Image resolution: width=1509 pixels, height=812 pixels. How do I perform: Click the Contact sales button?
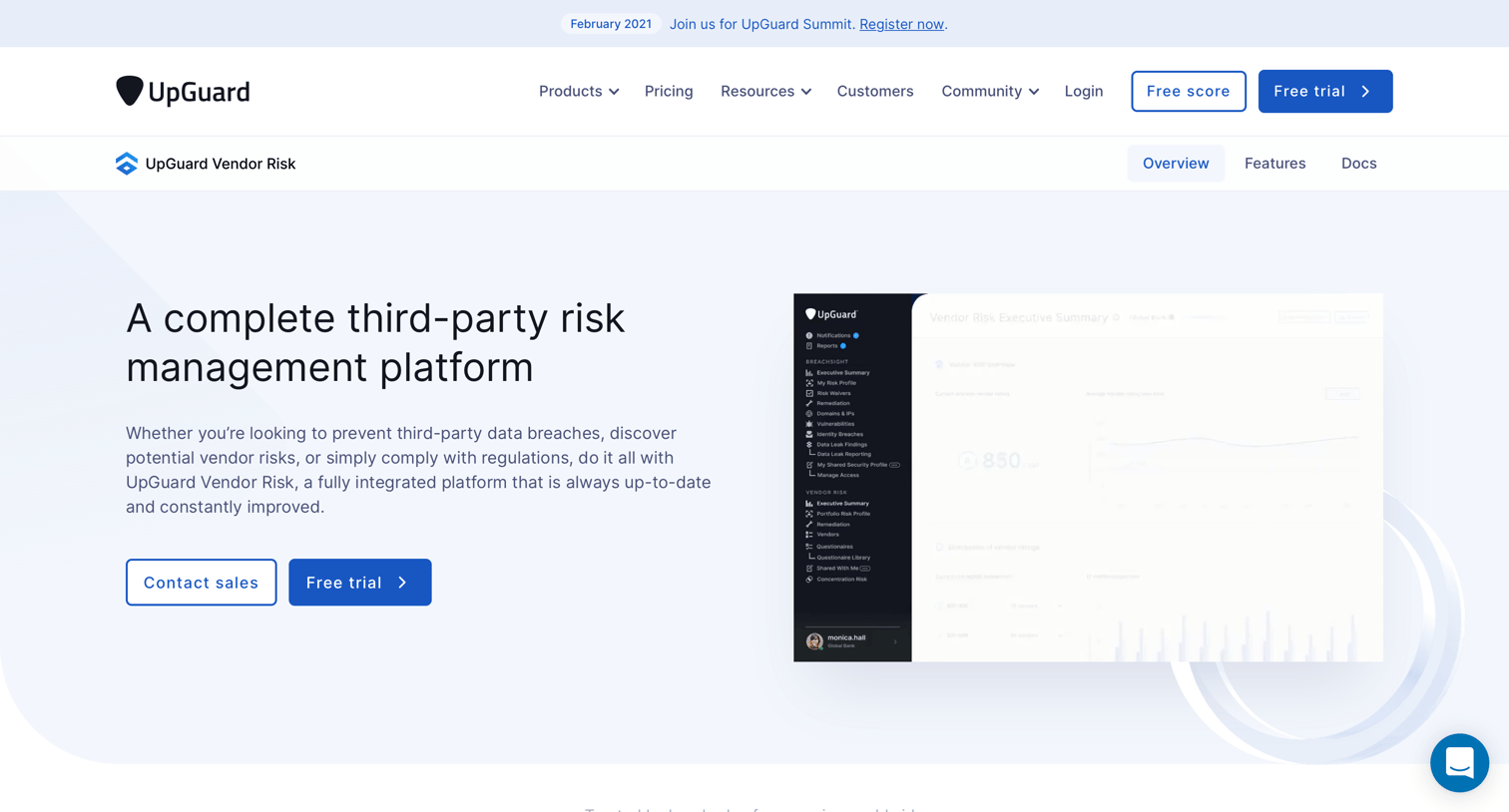click(x=202, y=583)
